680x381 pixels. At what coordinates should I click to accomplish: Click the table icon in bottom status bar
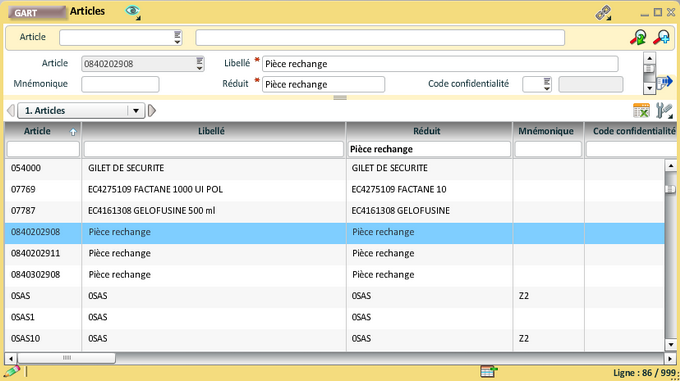pyautogui.click(x=488, y=371)
